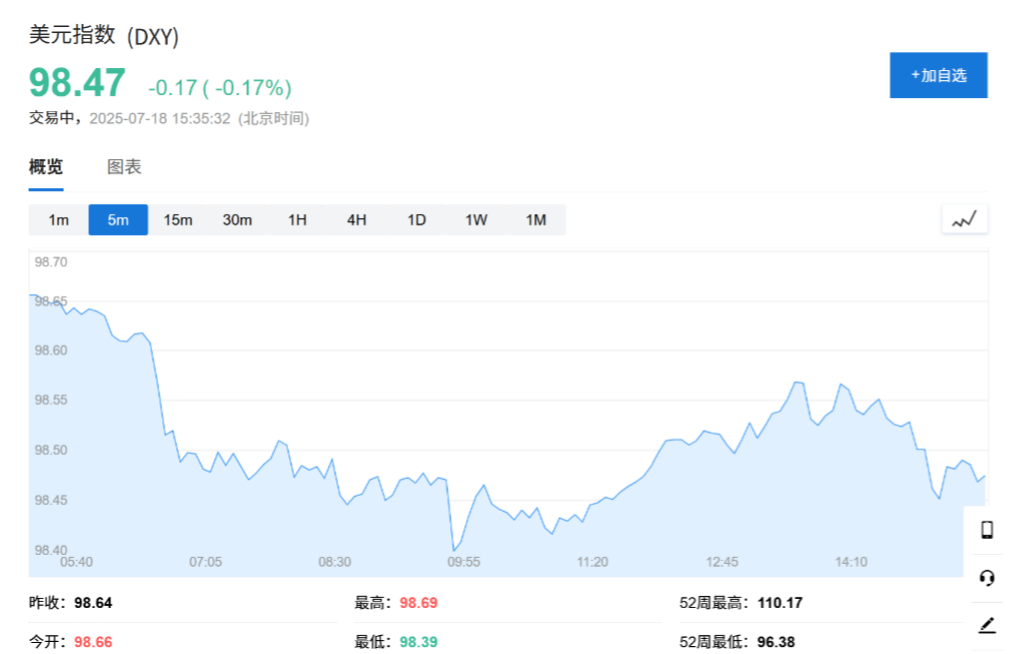Set chart interval to 30m
The image size is (1010, 654).
tap(237, 220)
